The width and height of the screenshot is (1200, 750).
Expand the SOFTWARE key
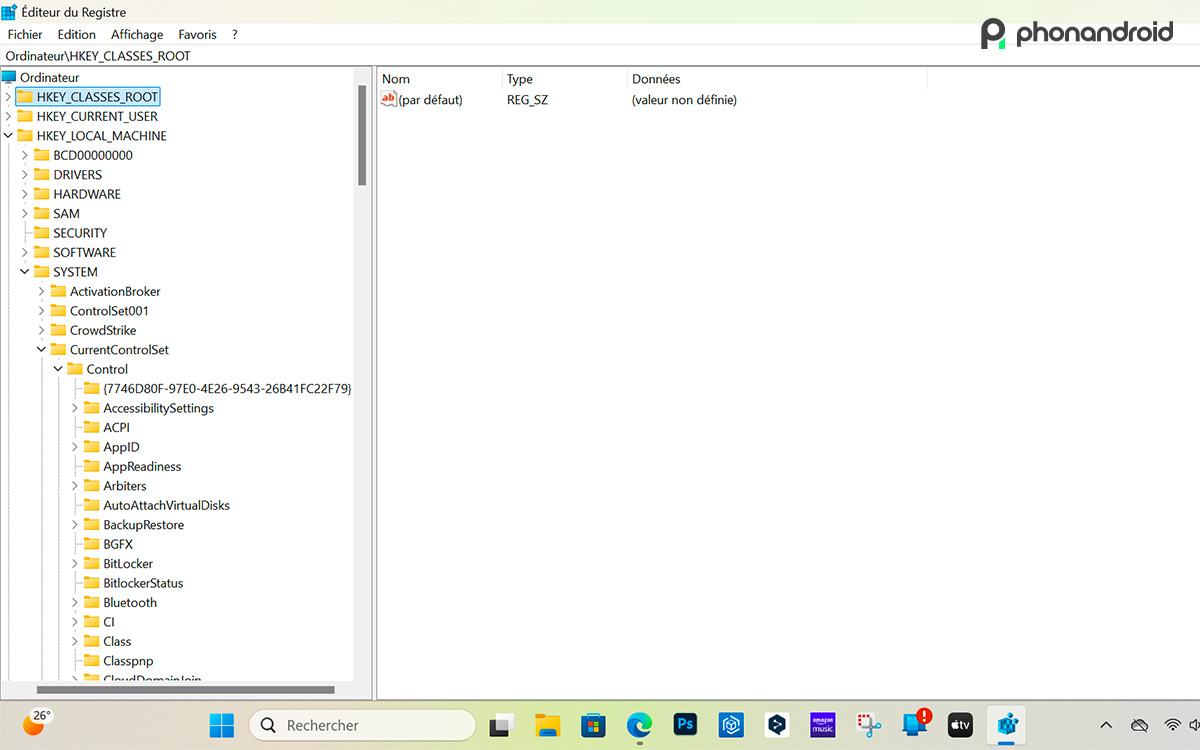pyautogui.click(x=24, y=252)
